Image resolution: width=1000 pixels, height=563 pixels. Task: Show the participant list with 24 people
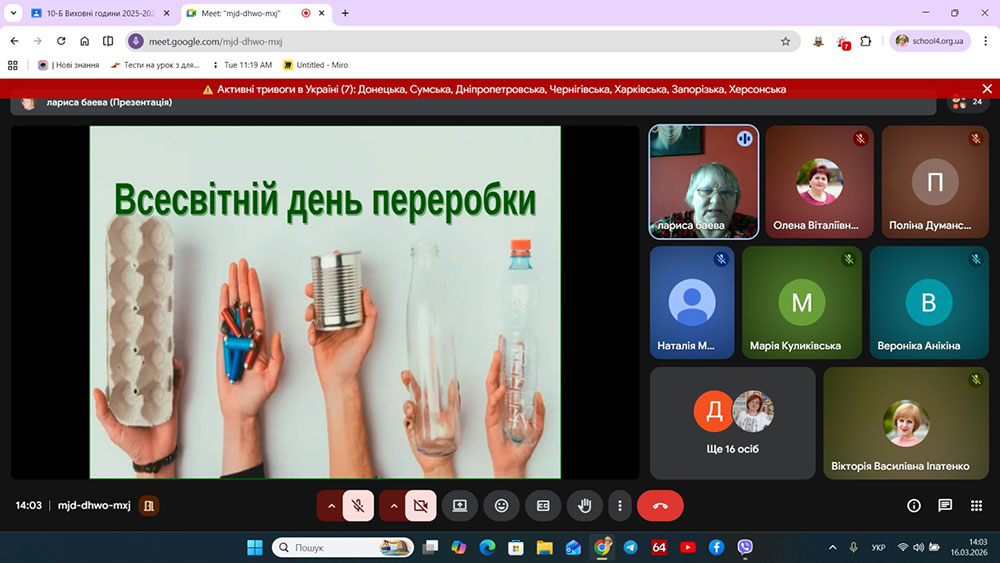968,102
